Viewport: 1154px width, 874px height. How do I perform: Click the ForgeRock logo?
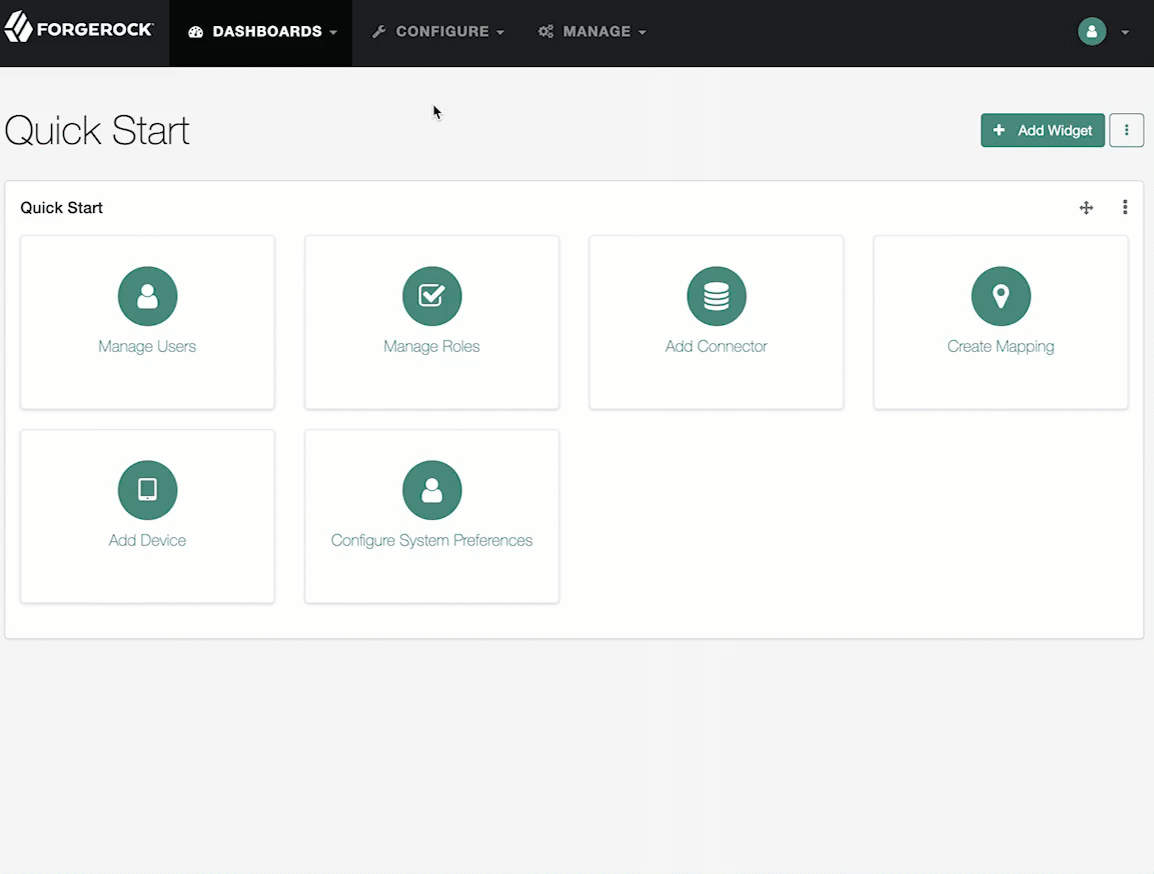click(79, 29)
